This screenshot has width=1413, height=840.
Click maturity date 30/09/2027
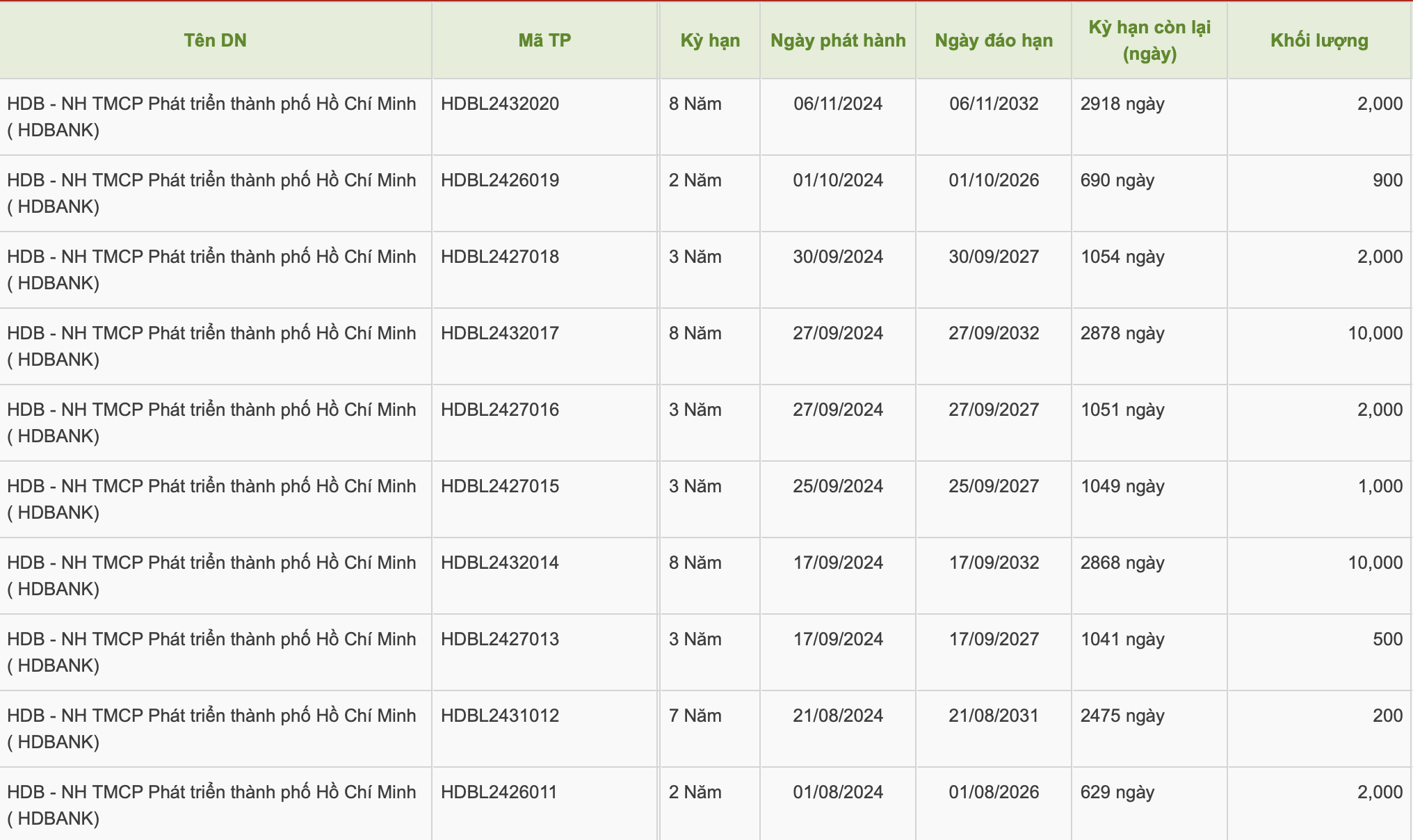tap(994, 257)
